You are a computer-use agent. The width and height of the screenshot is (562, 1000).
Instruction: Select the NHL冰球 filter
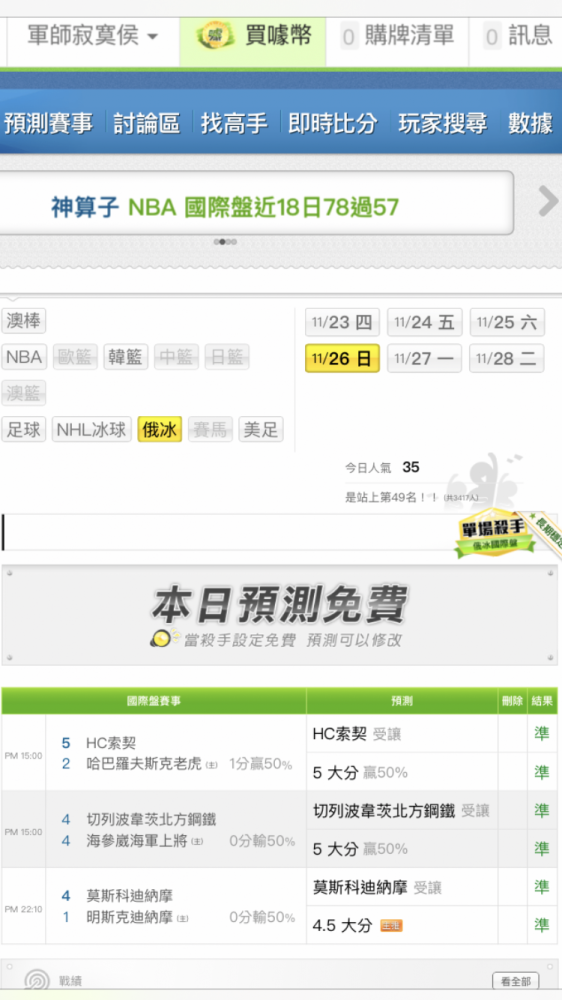[x=92, y=430]
